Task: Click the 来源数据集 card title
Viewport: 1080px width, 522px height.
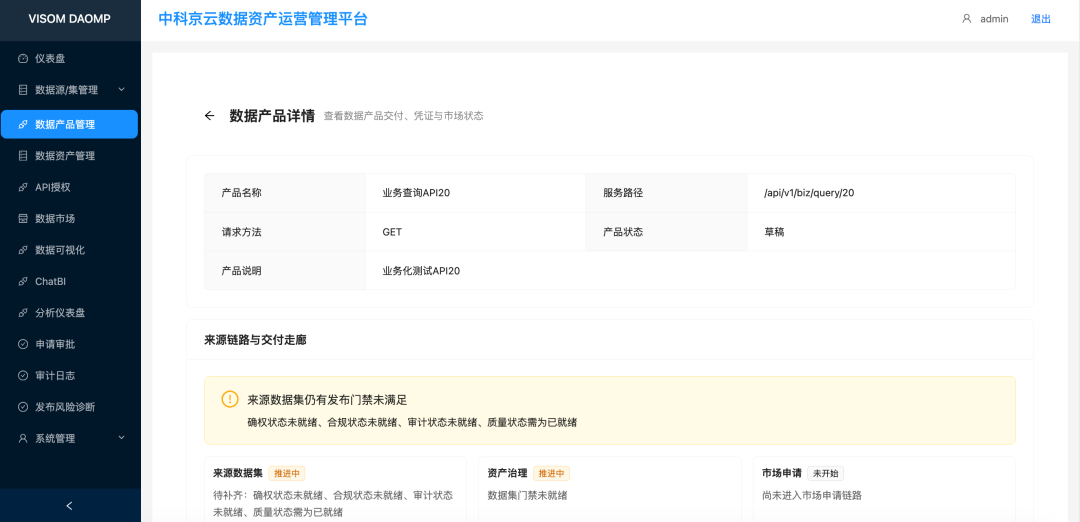Action: [x=238, y=473]
